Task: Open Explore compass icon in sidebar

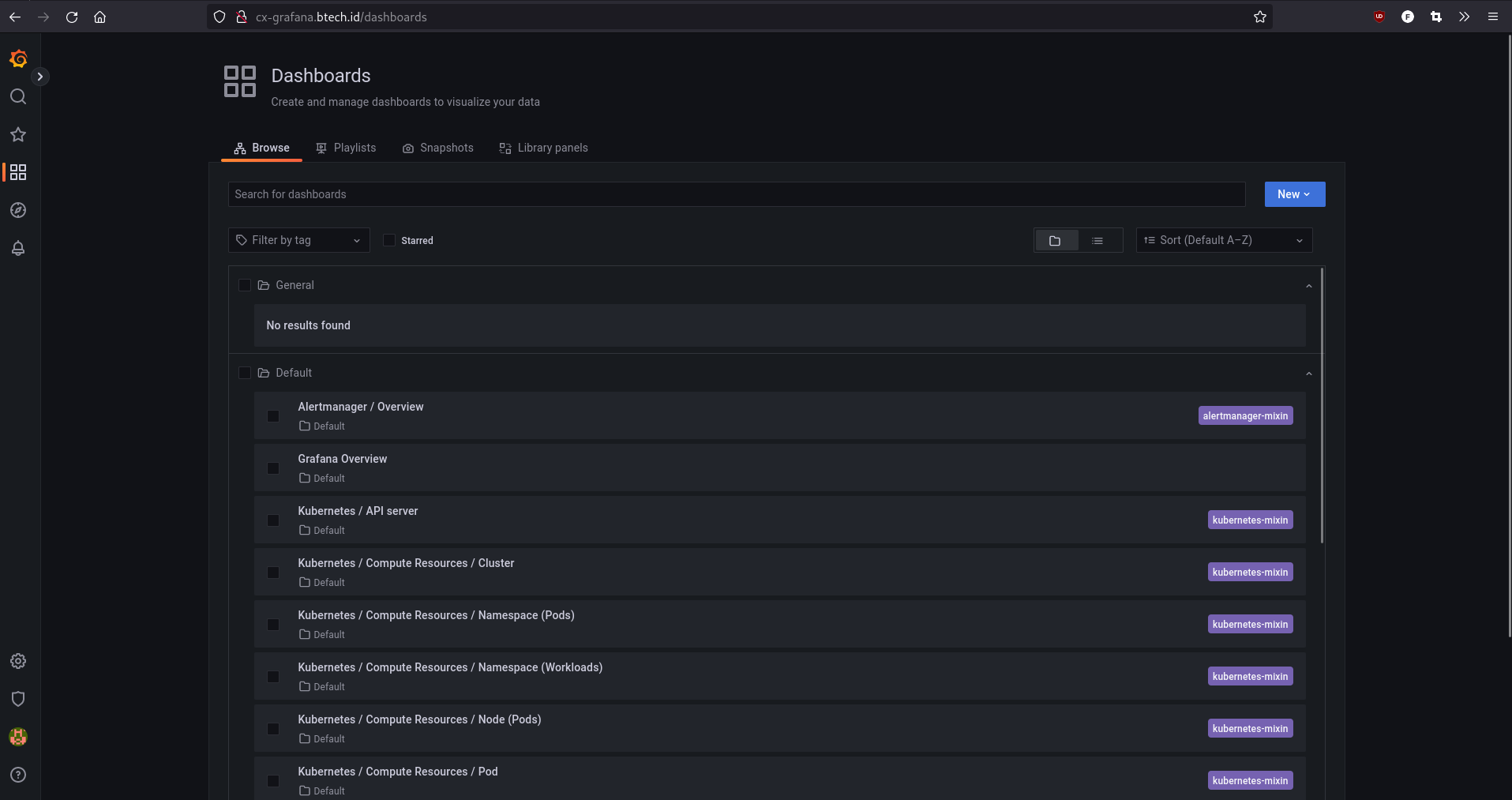Action: 18,210
